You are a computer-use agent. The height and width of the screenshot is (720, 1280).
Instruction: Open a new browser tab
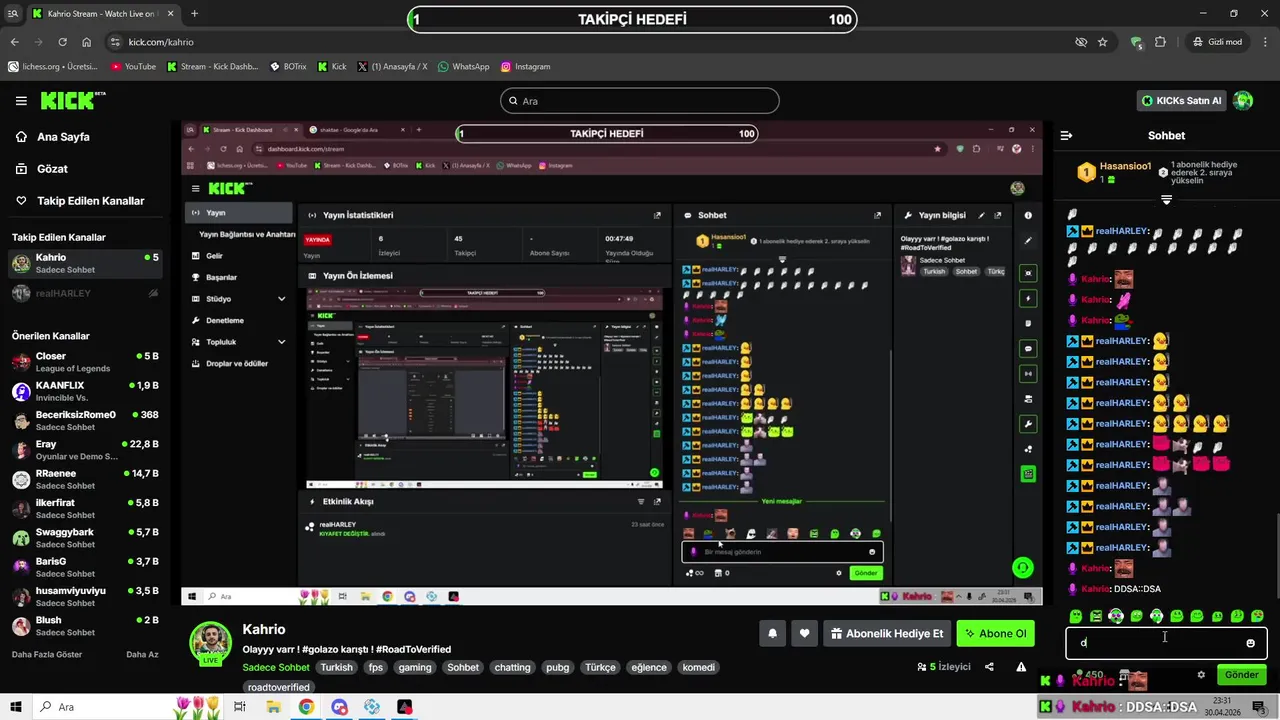(x=194, y=14)
